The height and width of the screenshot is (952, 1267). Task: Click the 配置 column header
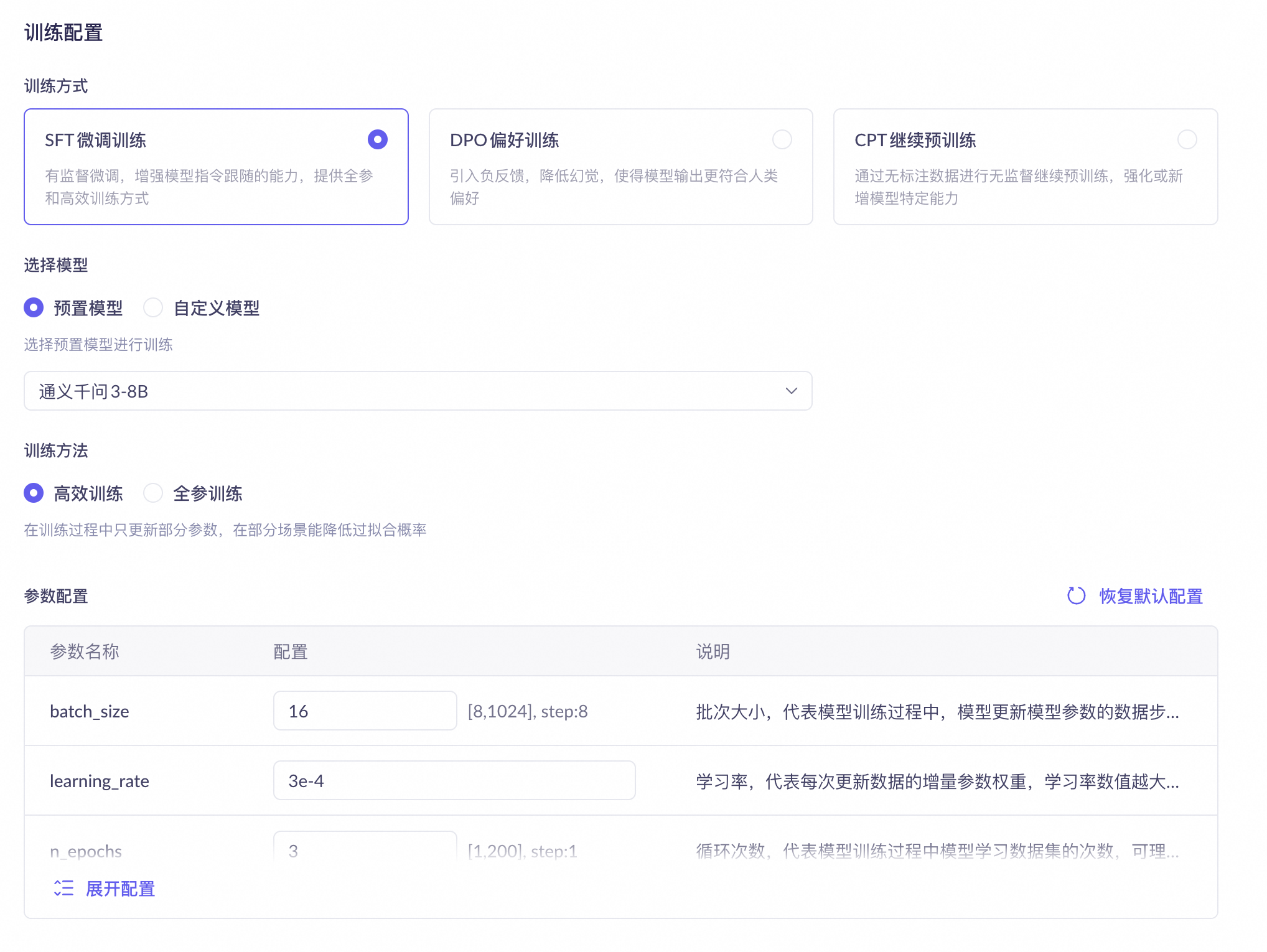[291, 651]
